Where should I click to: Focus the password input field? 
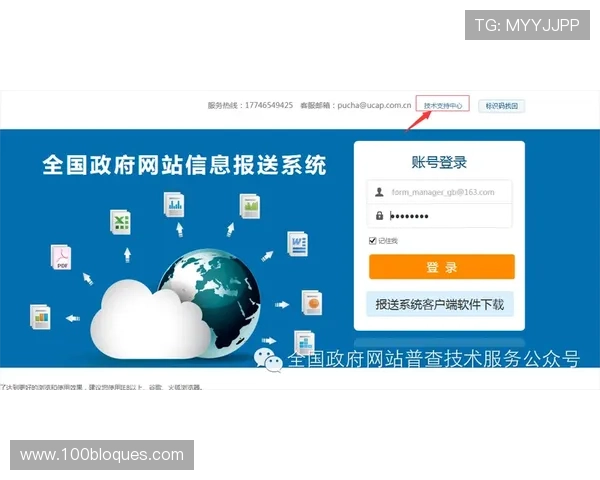[x=439, y=216]
